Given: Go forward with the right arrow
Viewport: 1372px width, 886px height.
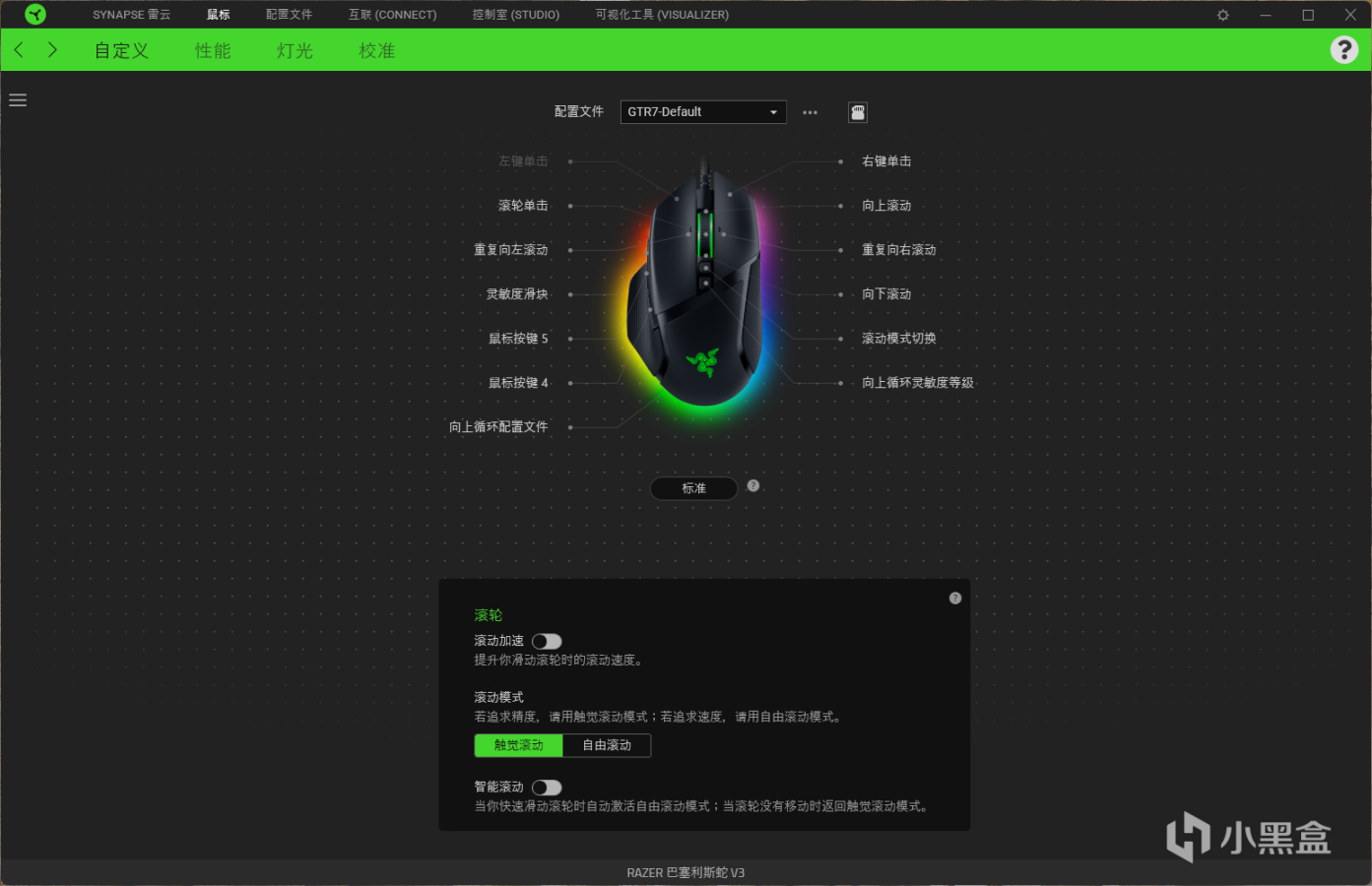Looking at the screenshot, I should [x=52, y=49].
